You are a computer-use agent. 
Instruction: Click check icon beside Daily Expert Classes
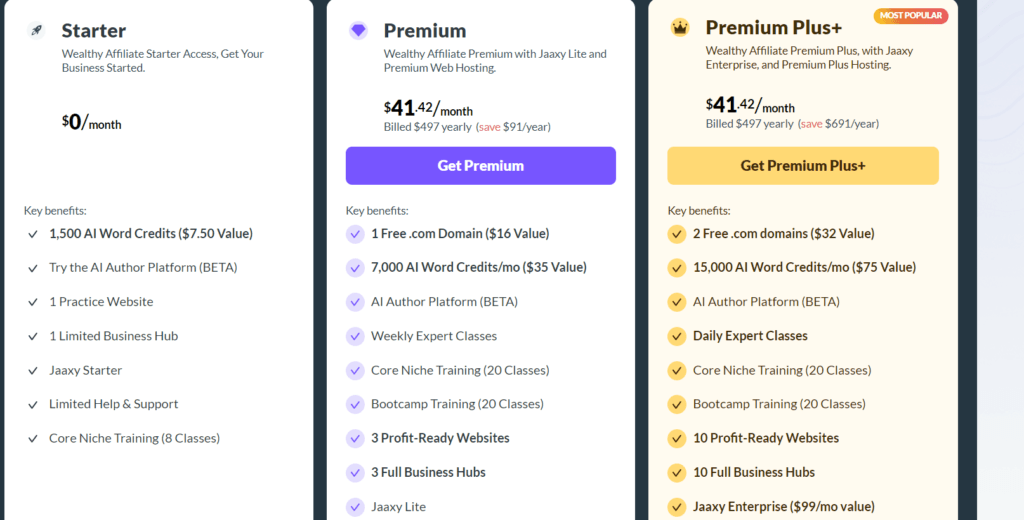point(677,336)
